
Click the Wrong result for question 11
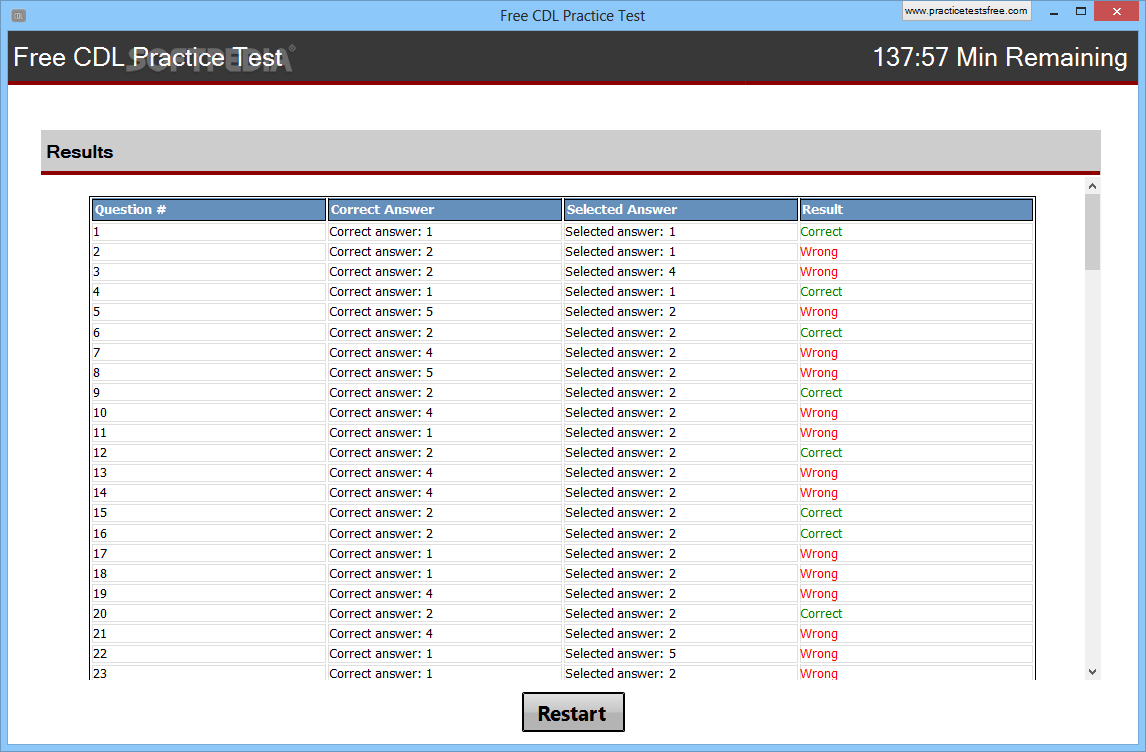point(819,433)
